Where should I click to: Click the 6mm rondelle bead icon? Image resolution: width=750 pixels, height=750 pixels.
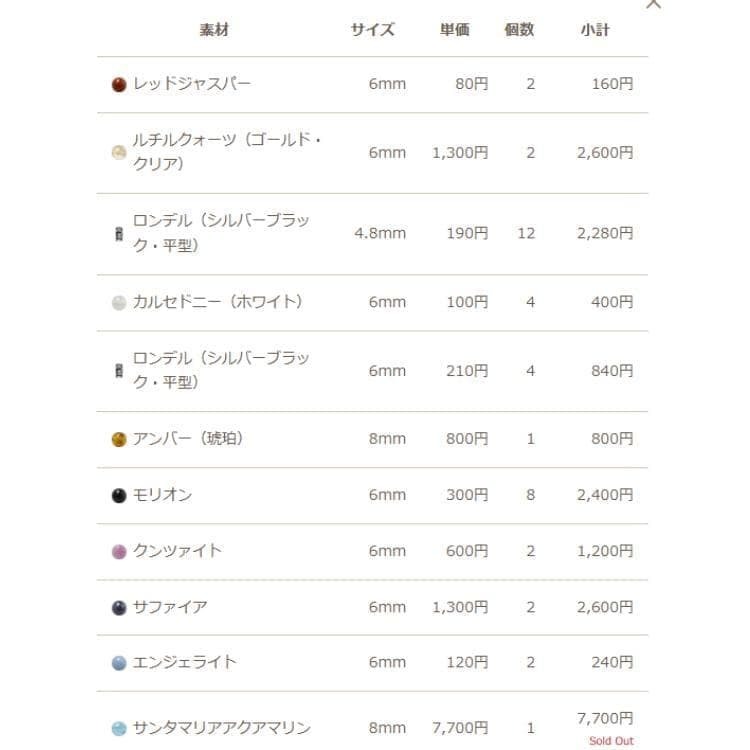(x=119, y=371)
